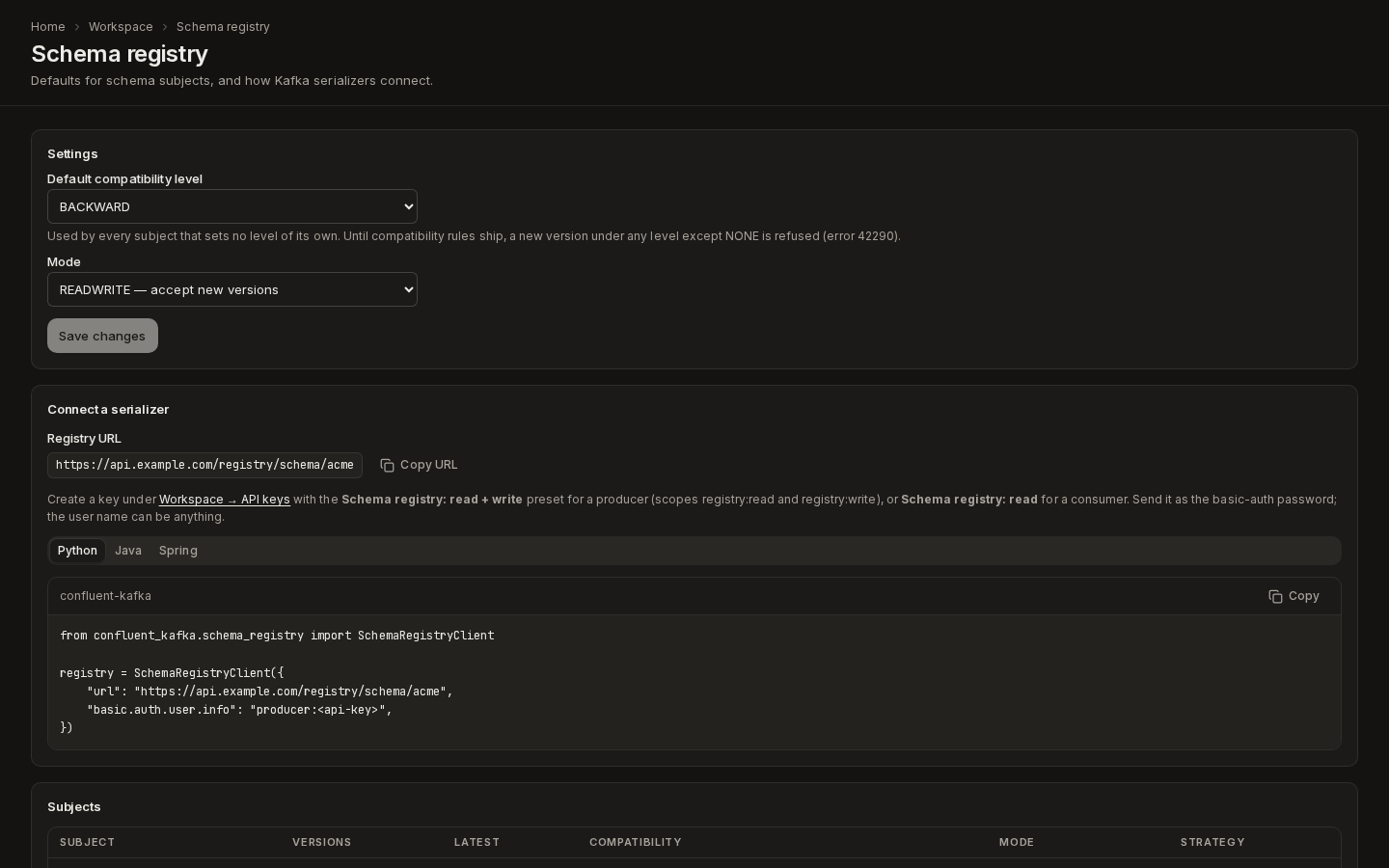Image resolution: width=1389 pixels, height=868 pixels.
Task: Click the Schema registry page title
Action: coord(120,54)
